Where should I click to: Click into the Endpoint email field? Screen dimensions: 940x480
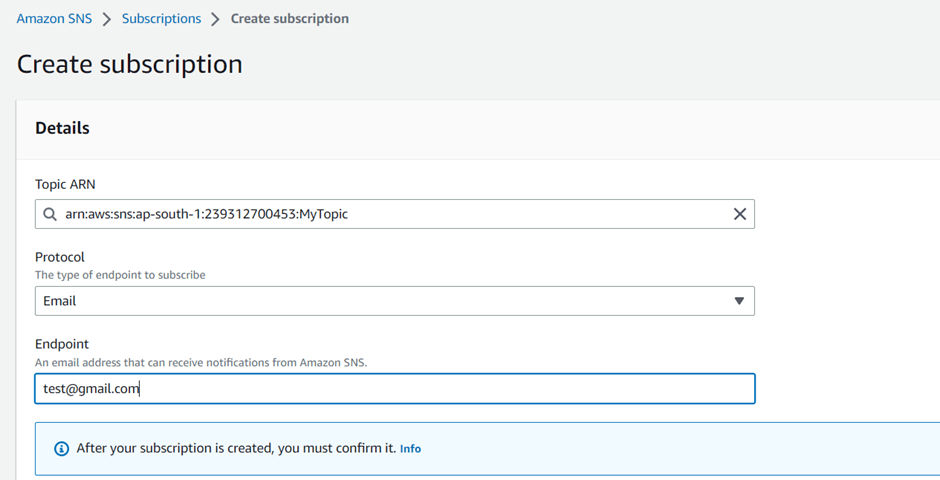click(394, 389)
